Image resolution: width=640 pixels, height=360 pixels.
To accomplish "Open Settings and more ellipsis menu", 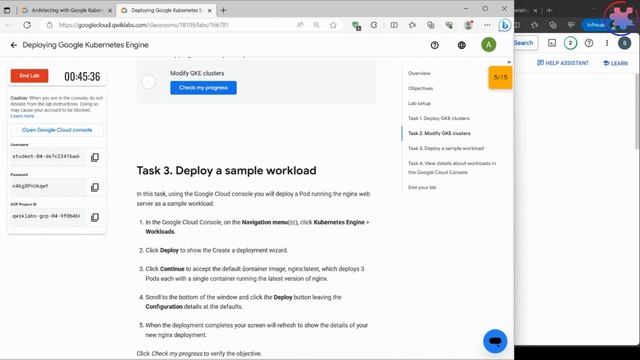I will click(487, 25).
